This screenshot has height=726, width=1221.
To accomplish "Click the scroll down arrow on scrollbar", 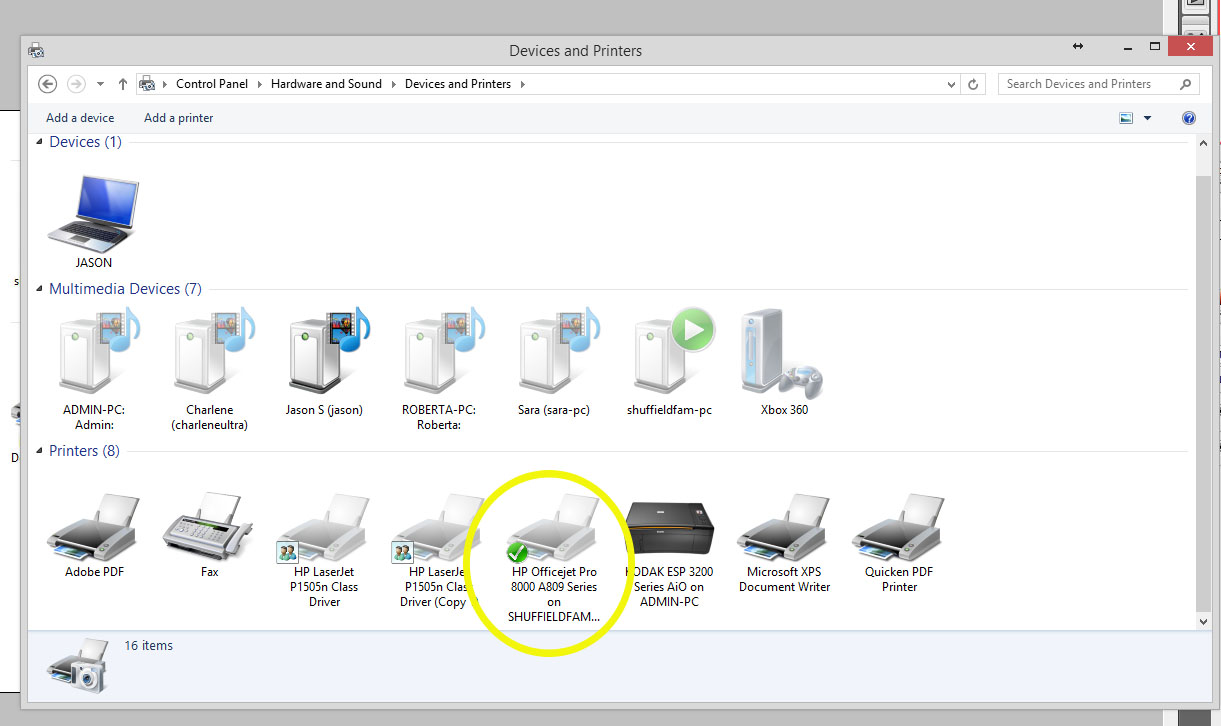I will pyautogui.click(x=1203, y=621).
